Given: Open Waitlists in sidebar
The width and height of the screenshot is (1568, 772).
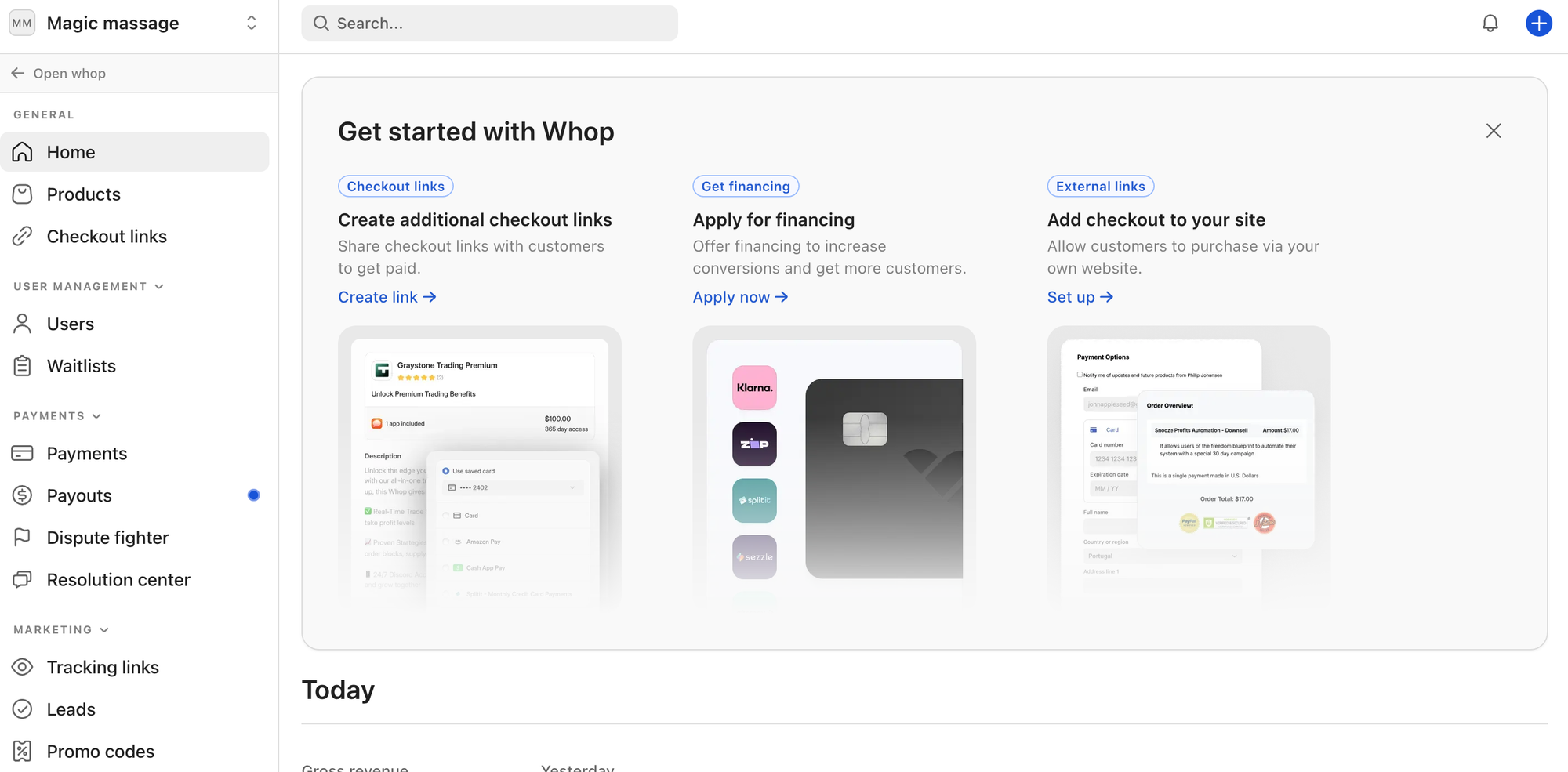Looking at the screenshot, I should pos(135,366).
